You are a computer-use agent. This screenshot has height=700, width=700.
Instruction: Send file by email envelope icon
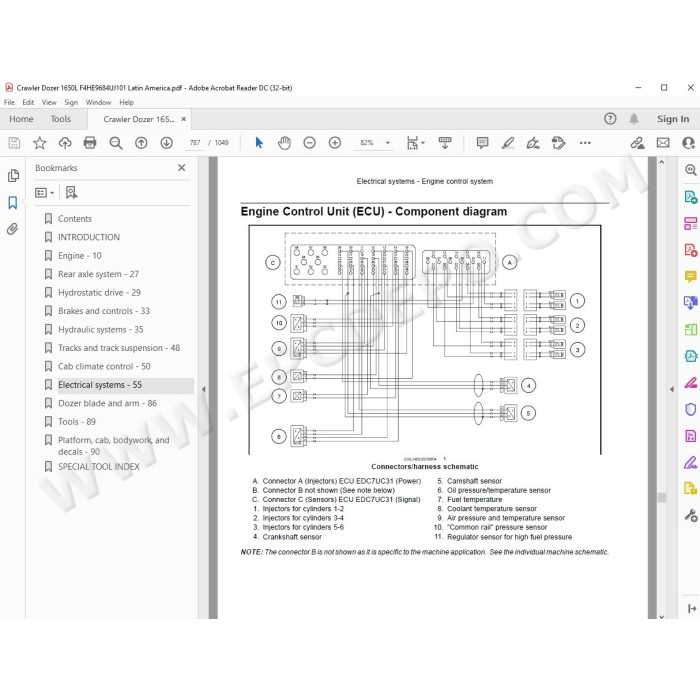click(x=663, y=143)
